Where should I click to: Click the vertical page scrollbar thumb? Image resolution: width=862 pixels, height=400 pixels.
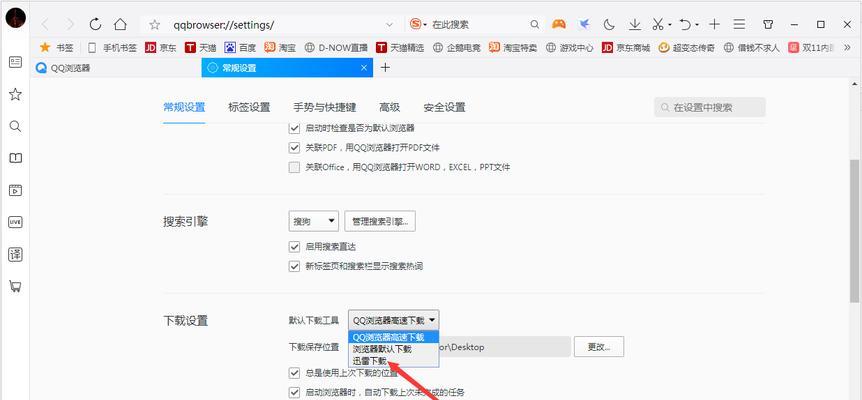[854, 232]
